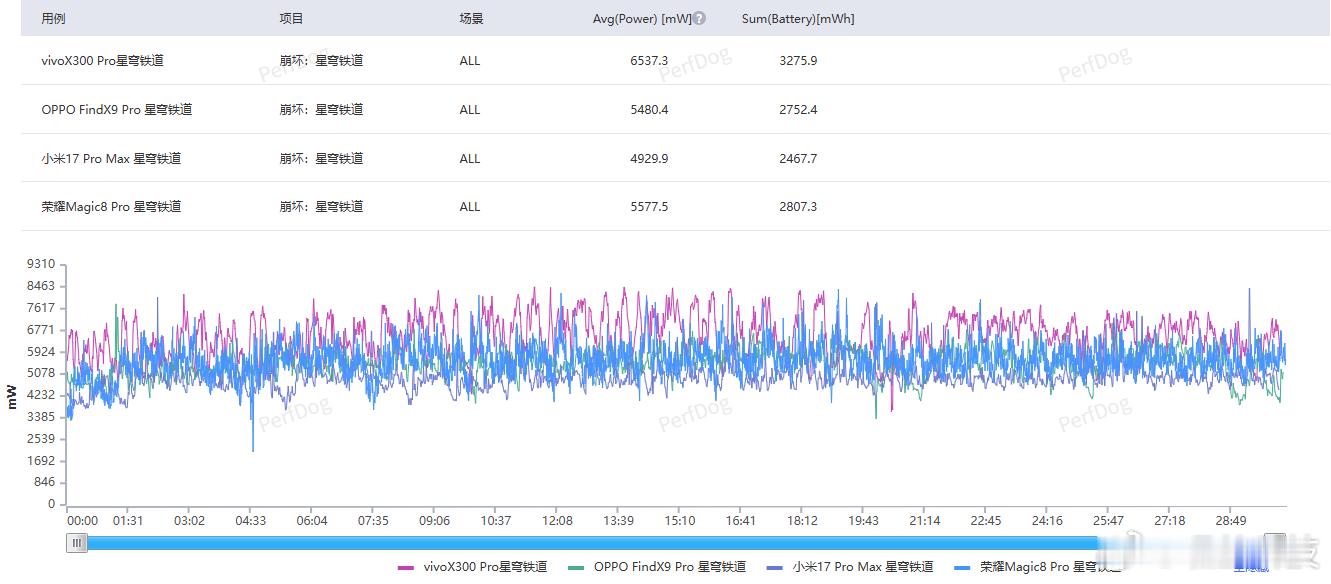Toggle the 小米17 Pro Max 星穹铁道 legend series
The image size is (1331, 584).
pos(851,566)
